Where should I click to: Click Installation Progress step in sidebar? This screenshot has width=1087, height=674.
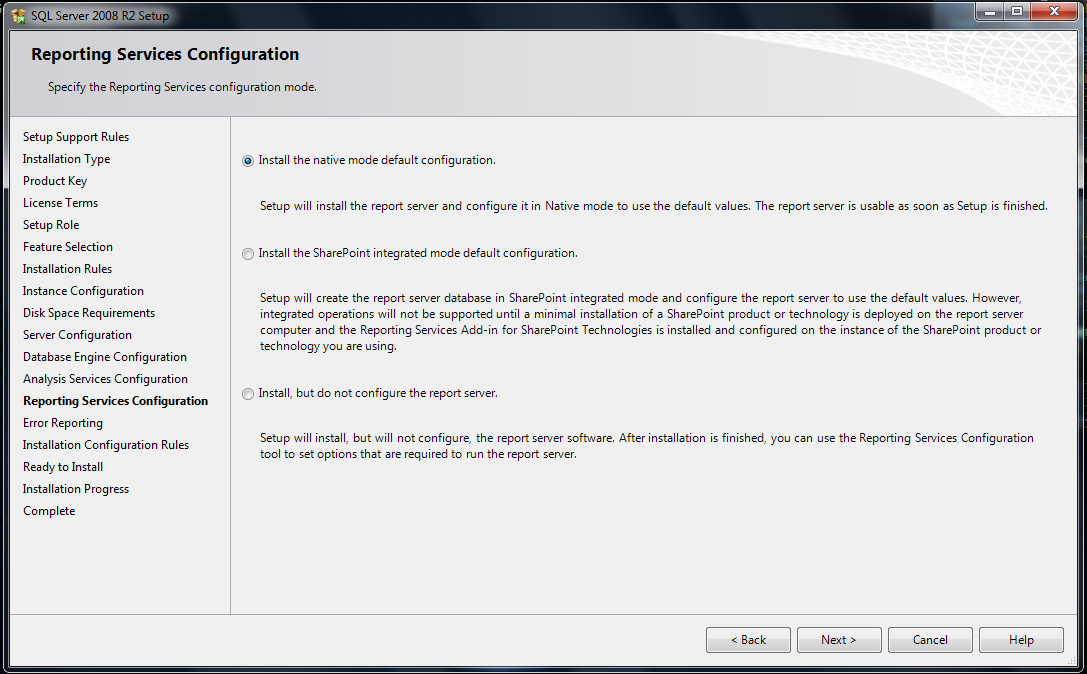point(76,489)
